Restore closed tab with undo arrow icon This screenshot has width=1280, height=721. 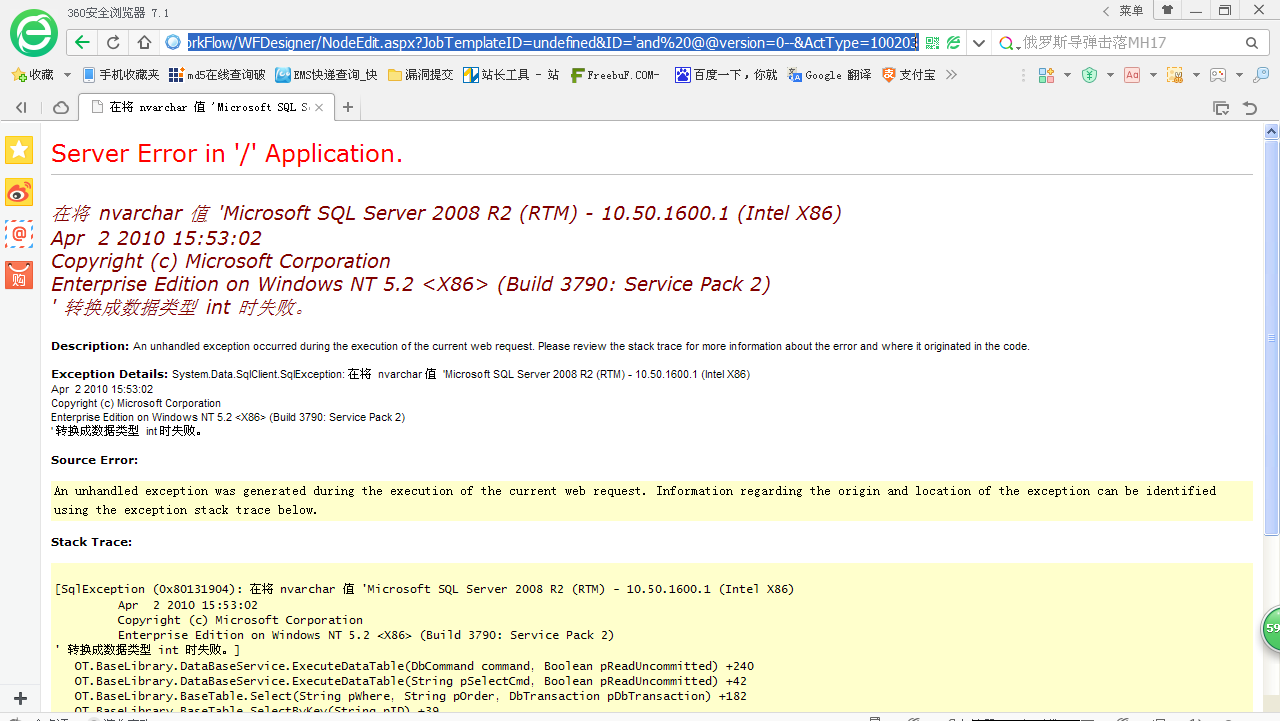click(x=1250, y=107)
